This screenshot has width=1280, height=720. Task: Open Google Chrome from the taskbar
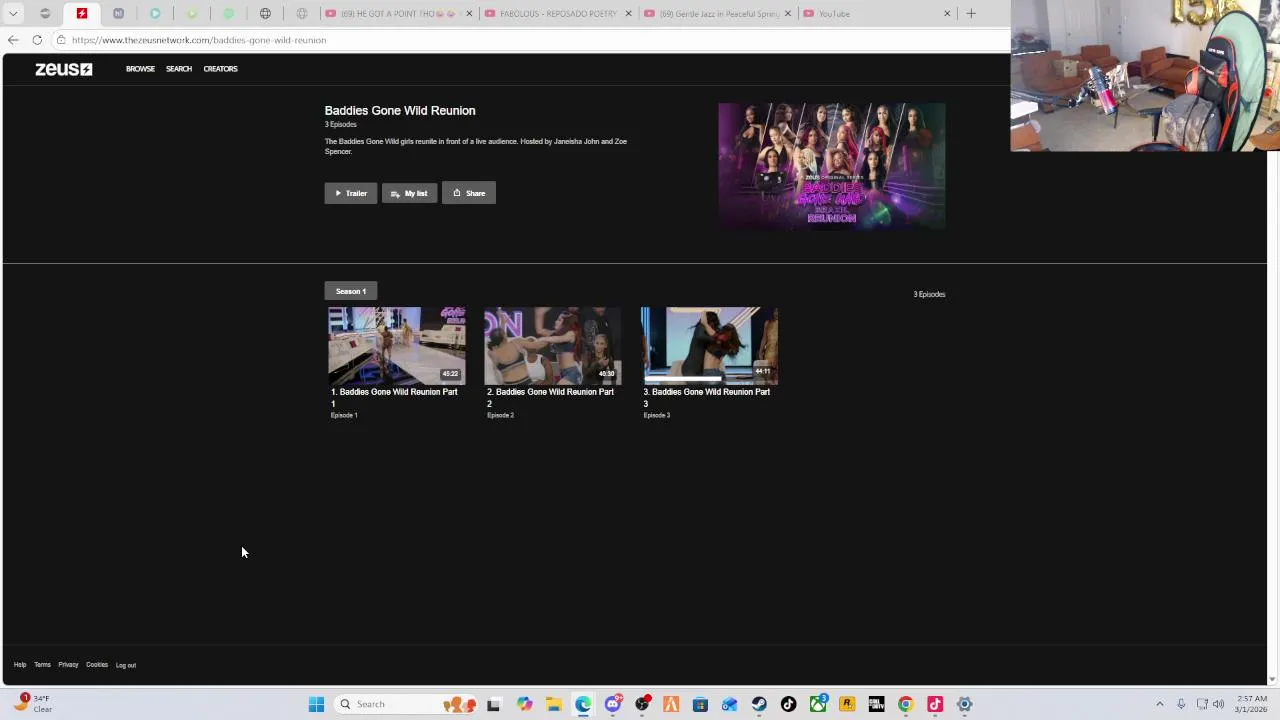coord(905,704)
